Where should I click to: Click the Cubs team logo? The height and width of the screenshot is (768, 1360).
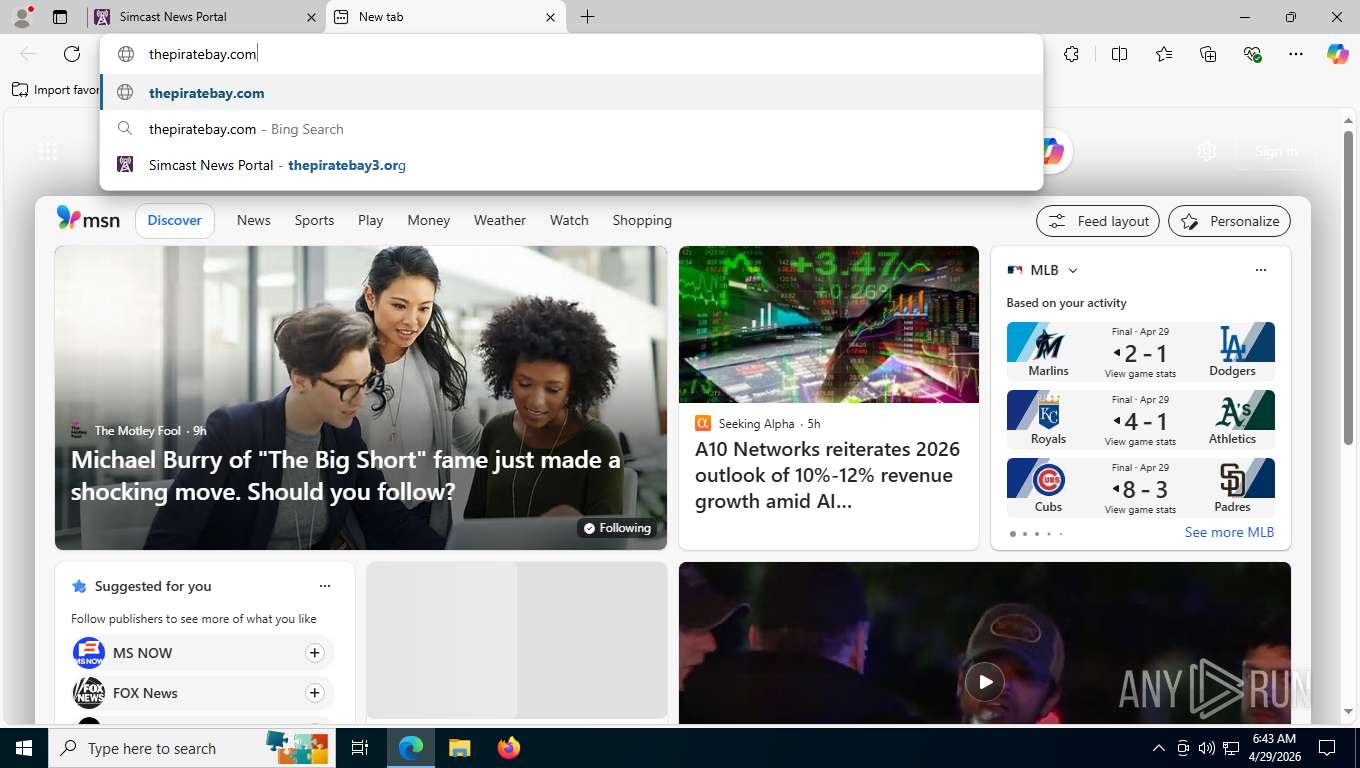1048,481
